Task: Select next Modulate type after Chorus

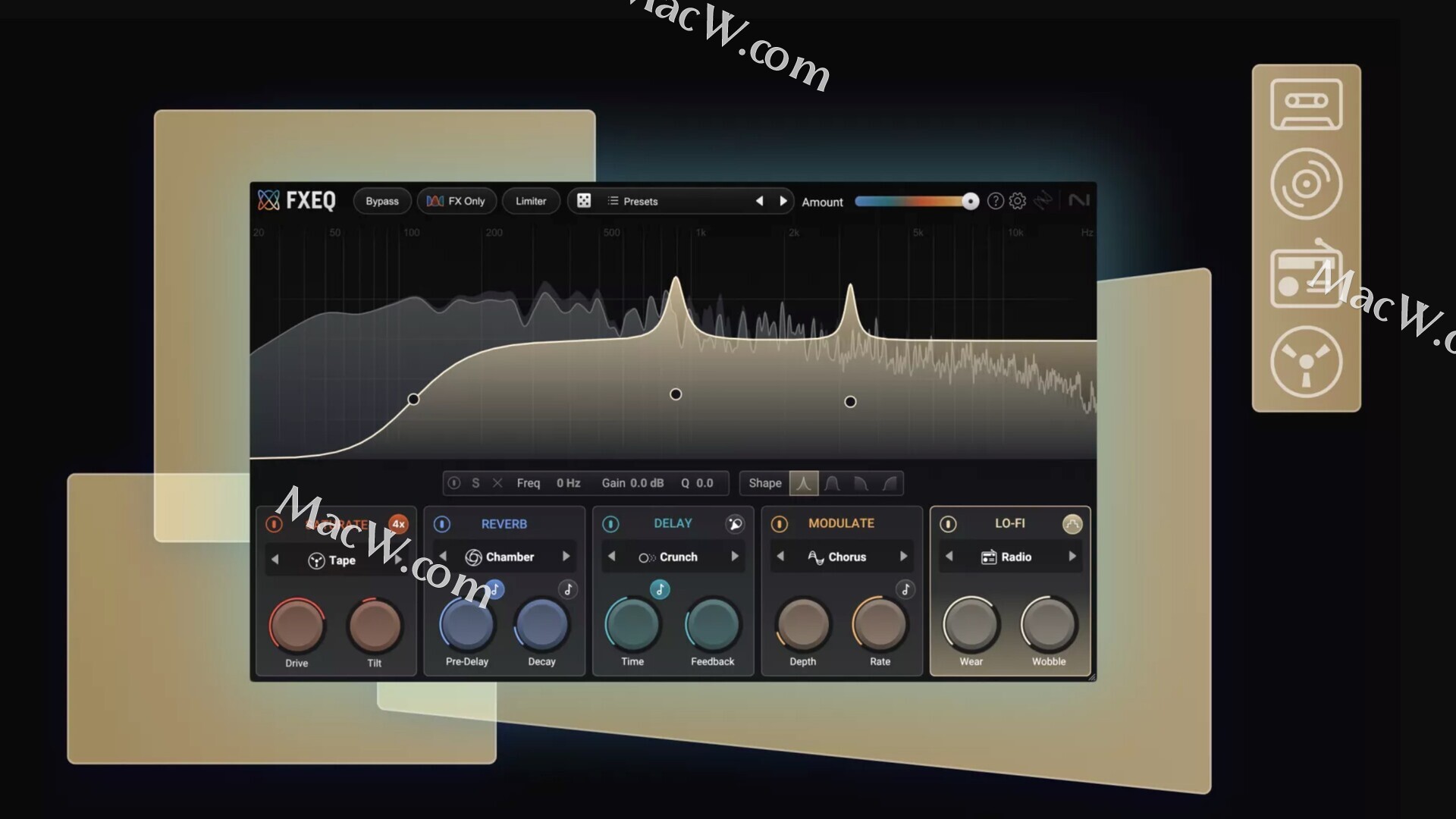Action: pyautogui.click(x=903, y=557)
